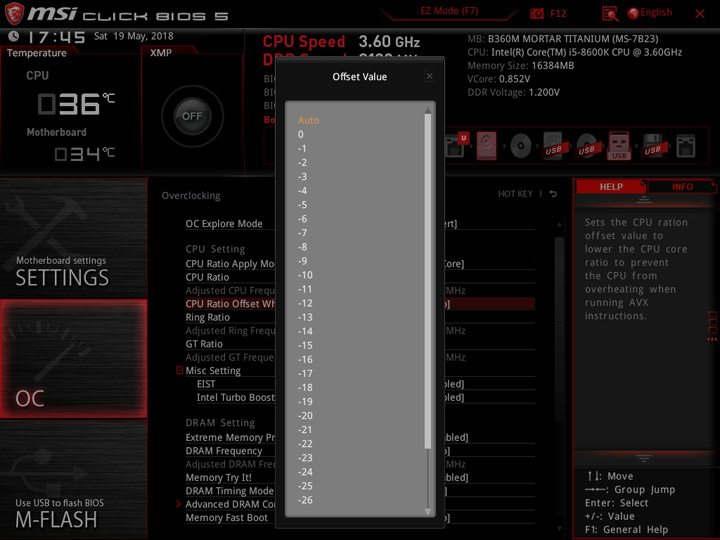Toggle the XMP OFF button
720x540 pixels.
click(x=192, y=116)
